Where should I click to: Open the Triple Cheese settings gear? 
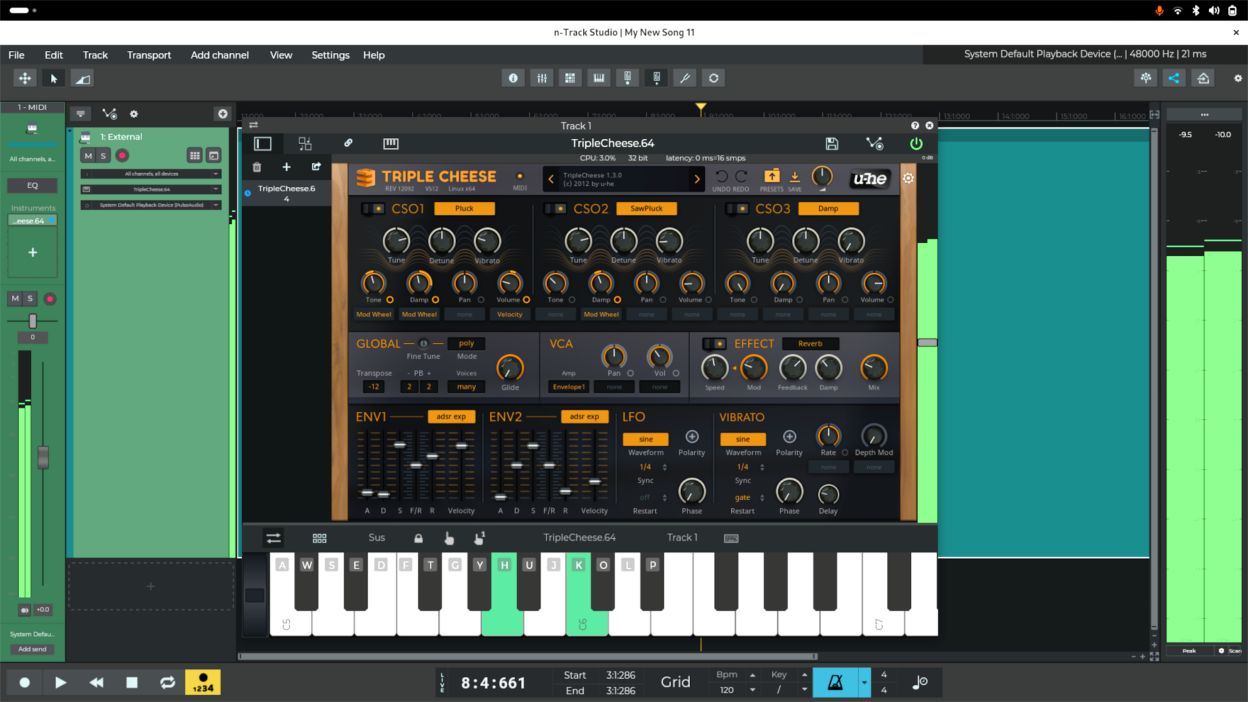(908, 178)
